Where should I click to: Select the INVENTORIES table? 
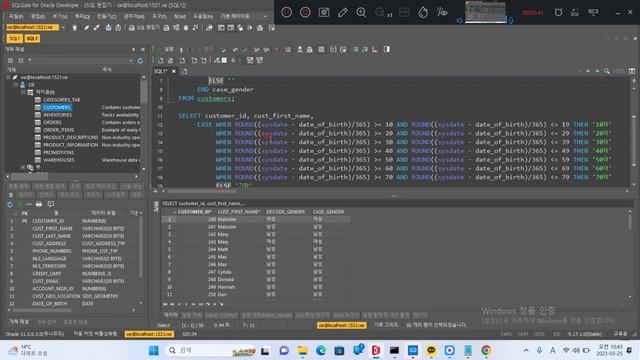tap(58, 115)
